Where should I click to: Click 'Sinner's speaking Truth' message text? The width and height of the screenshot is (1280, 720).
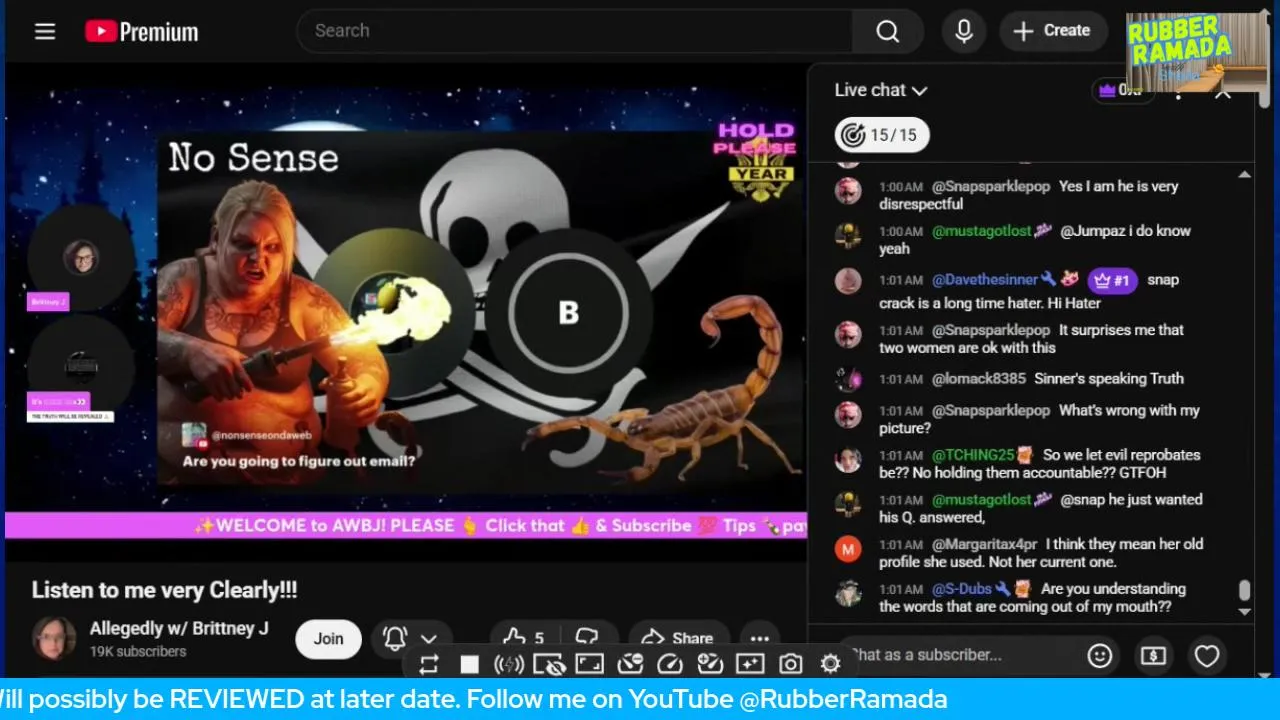pos(1109,379)
